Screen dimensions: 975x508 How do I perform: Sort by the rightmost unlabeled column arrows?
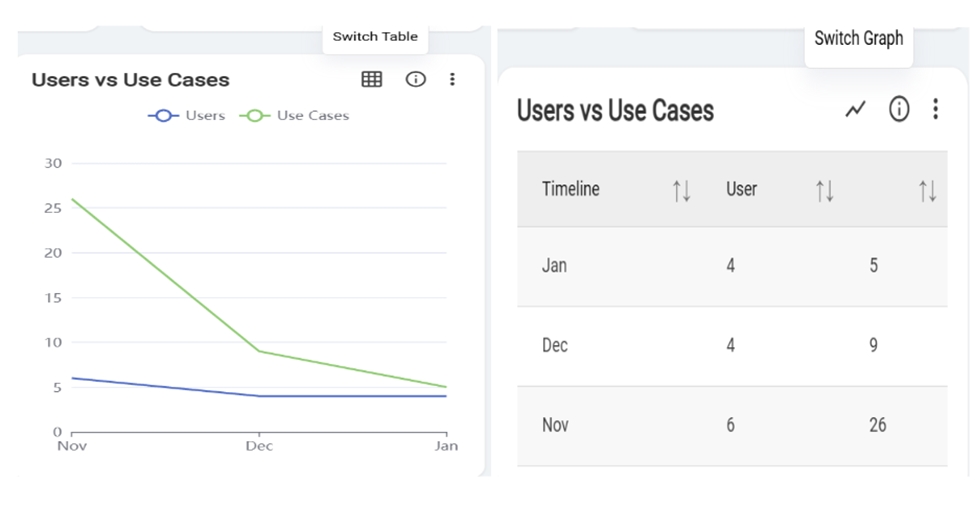[x=927, y=190]
